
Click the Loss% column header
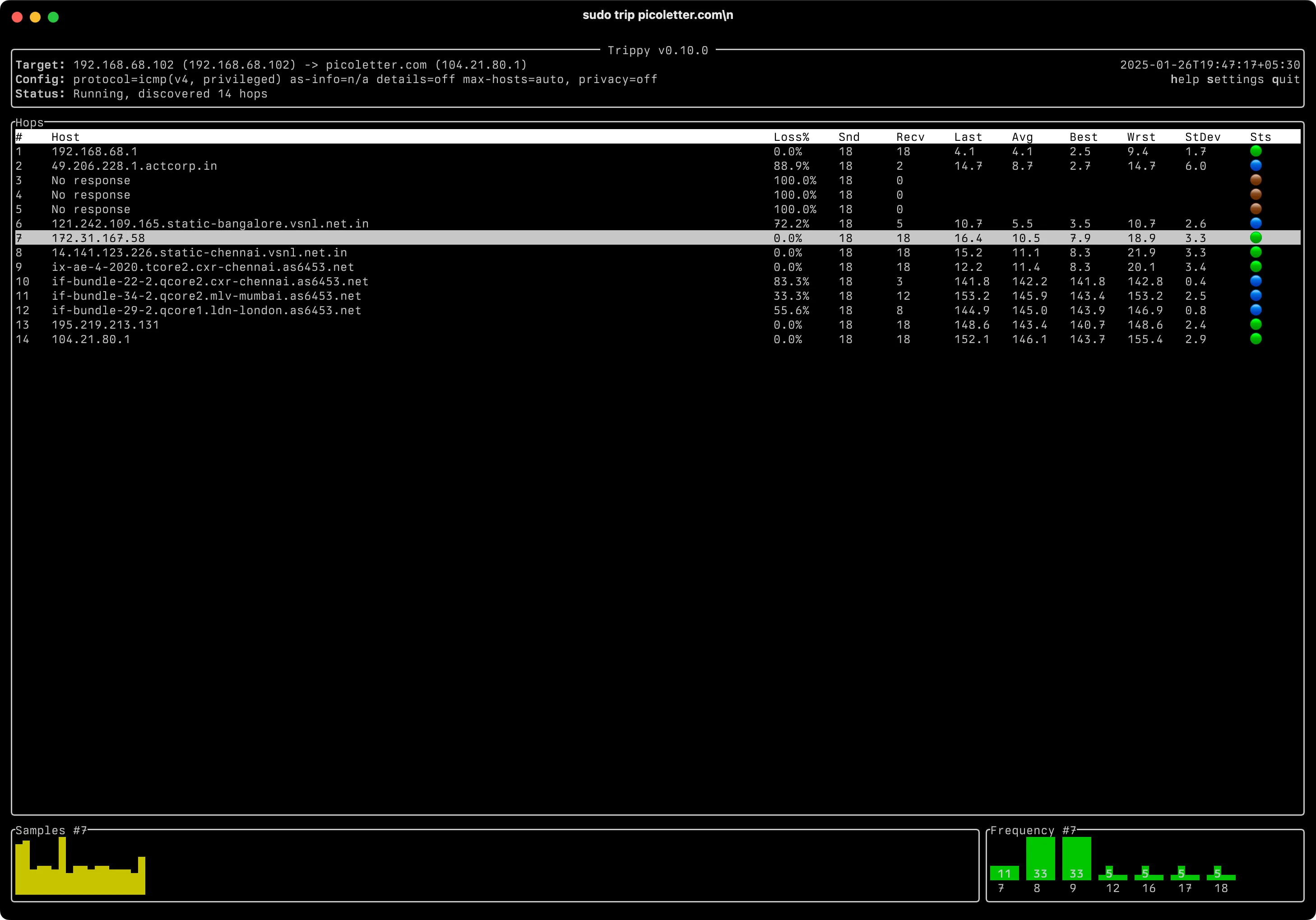click(791, 137)
